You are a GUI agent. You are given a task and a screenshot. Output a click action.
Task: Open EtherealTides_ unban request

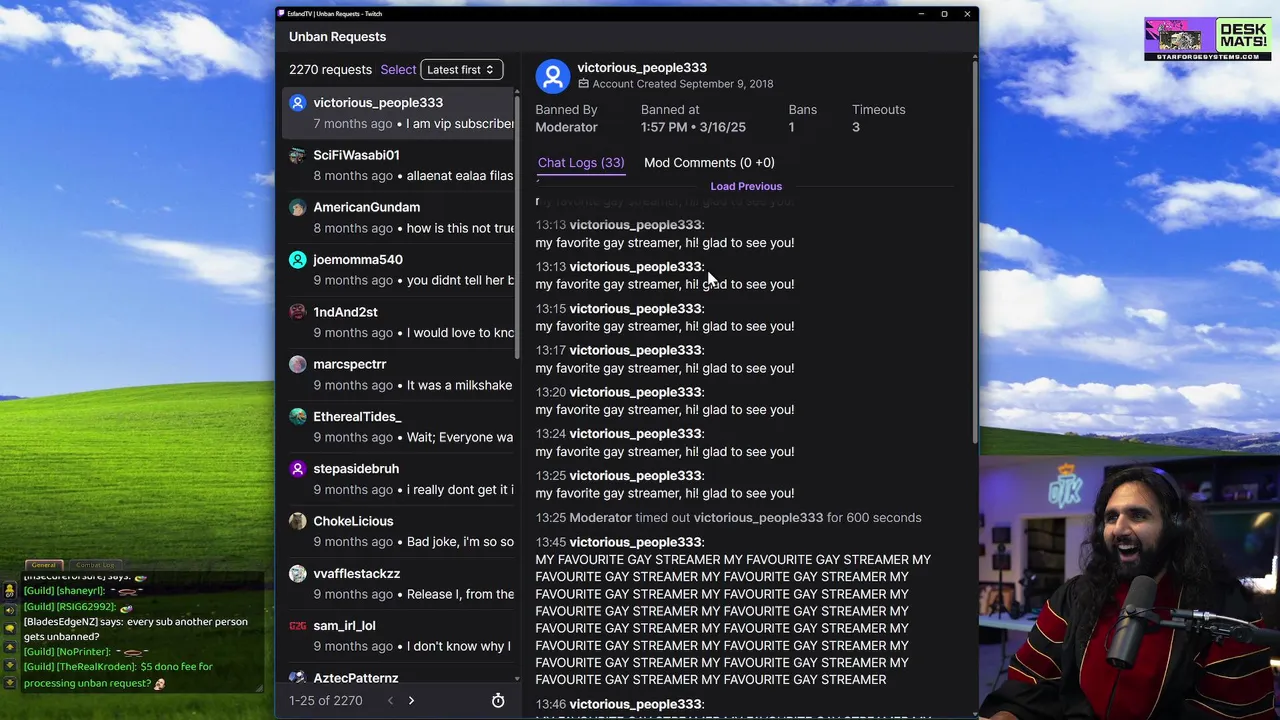398,427
